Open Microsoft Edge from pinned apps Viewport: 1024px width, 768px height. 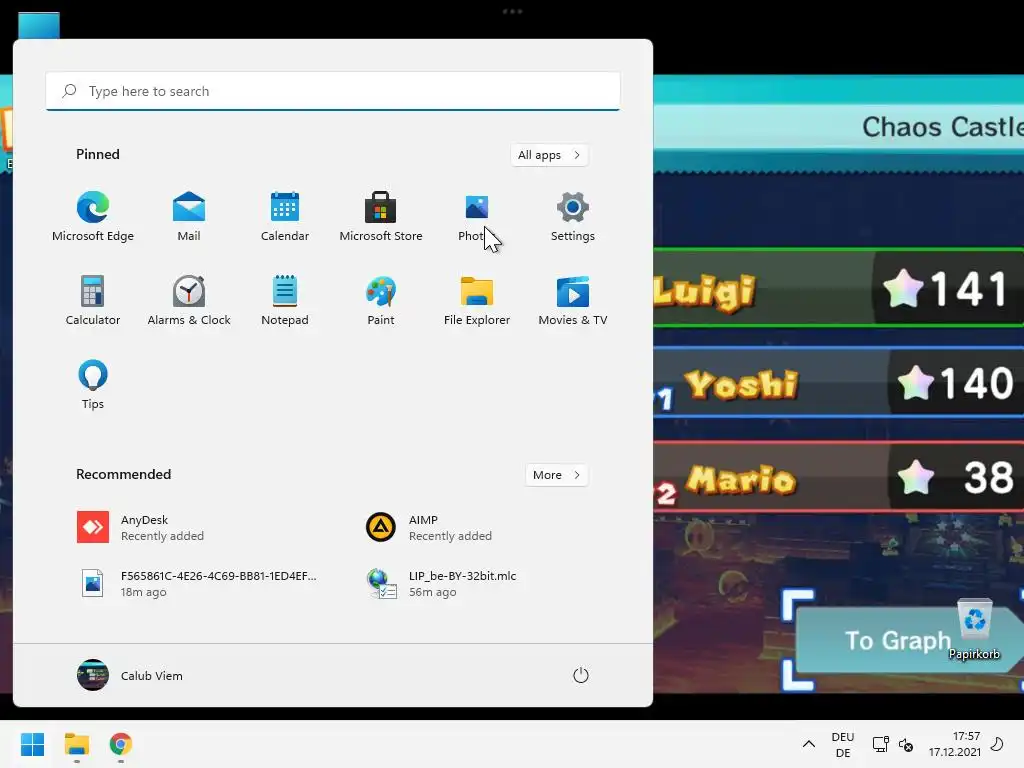pos(93,217)
